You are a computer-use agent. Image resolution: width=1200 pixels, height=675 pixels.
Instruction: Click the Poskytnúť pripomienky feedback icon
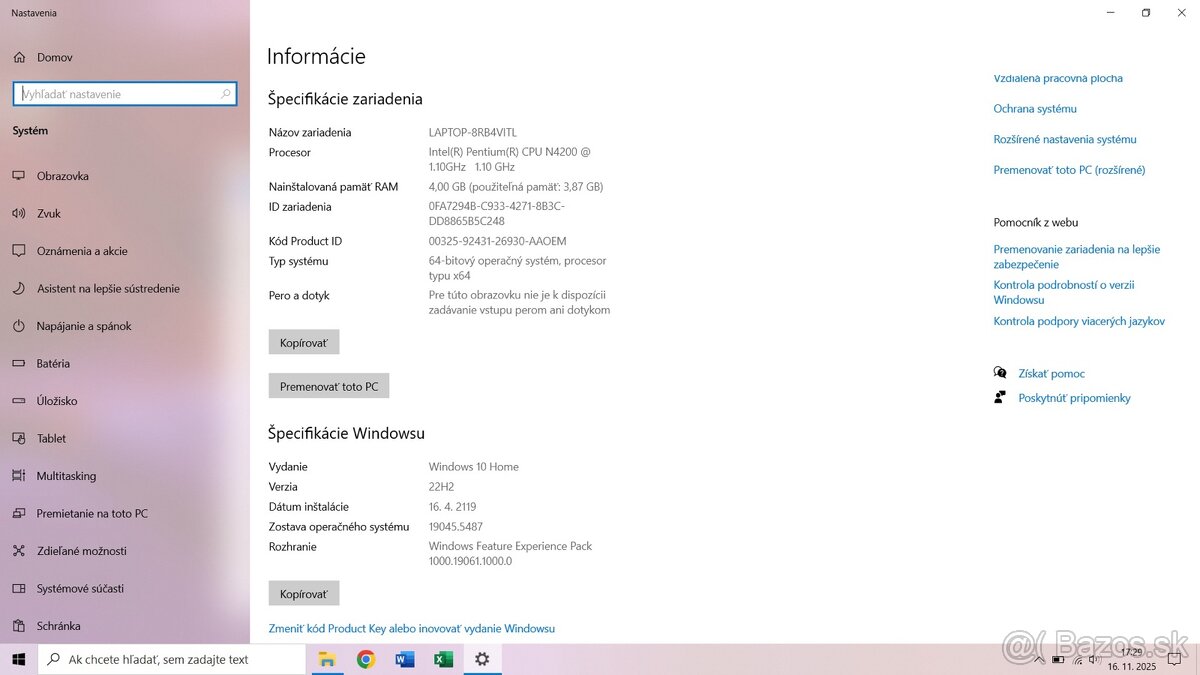point(1000,396)
